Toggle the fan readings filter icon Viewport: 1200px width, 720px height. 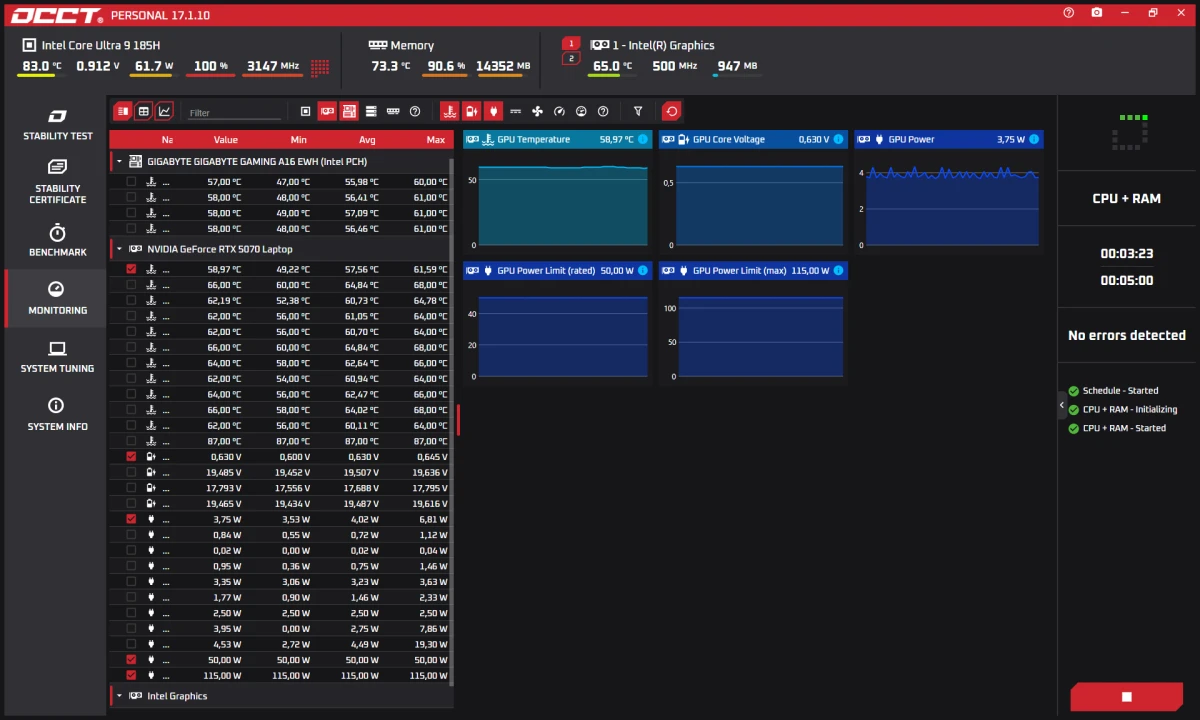[537, 111]
